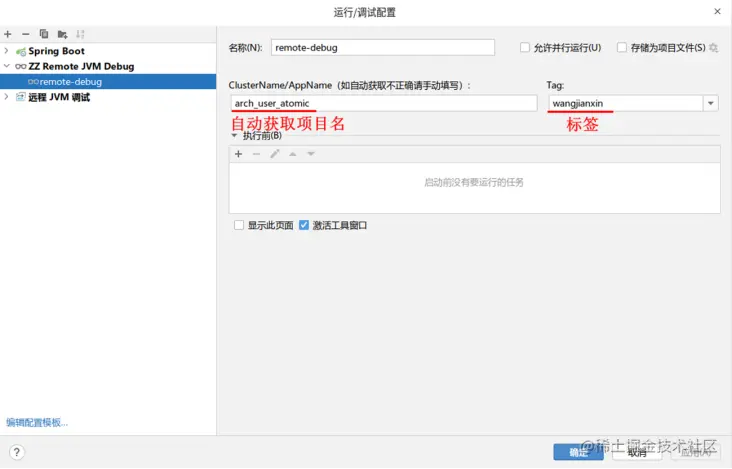This screenshot has width=732, height=469.
Task: Click the 取消 cancel button
Action: [x=637, y=452]
